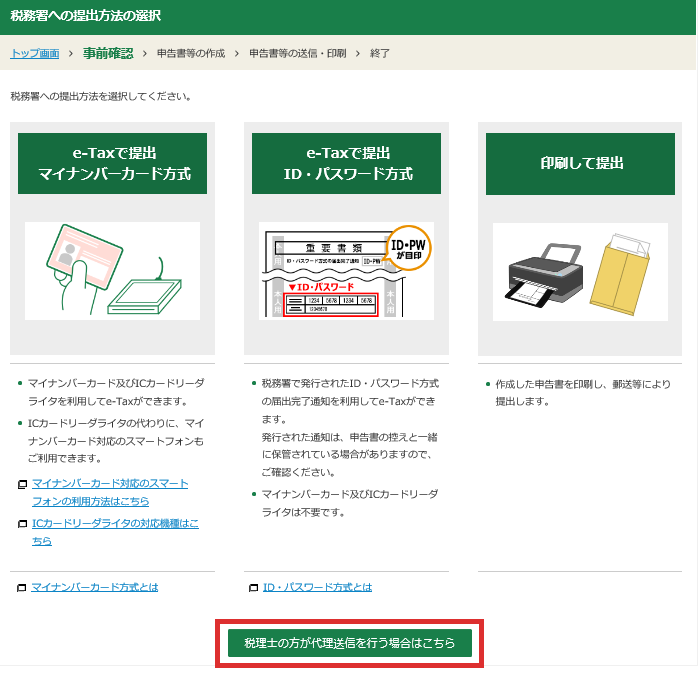
Task: Select e-Taxで提出 ID・パスワード方式 button
Action: pos(346,163)
